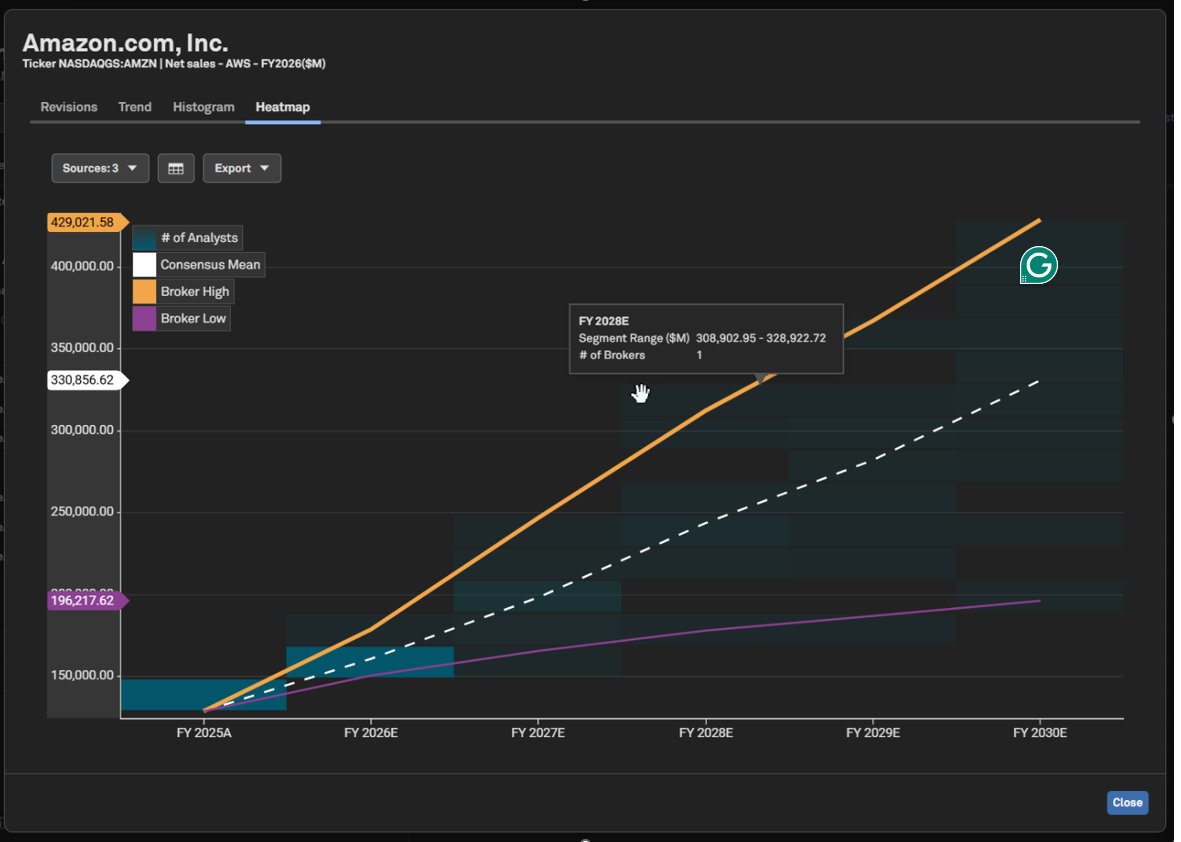Click the purple Broker Low color swatch
The width and height of the screenshot is (1181, 842).
click(x=145, y=319)
